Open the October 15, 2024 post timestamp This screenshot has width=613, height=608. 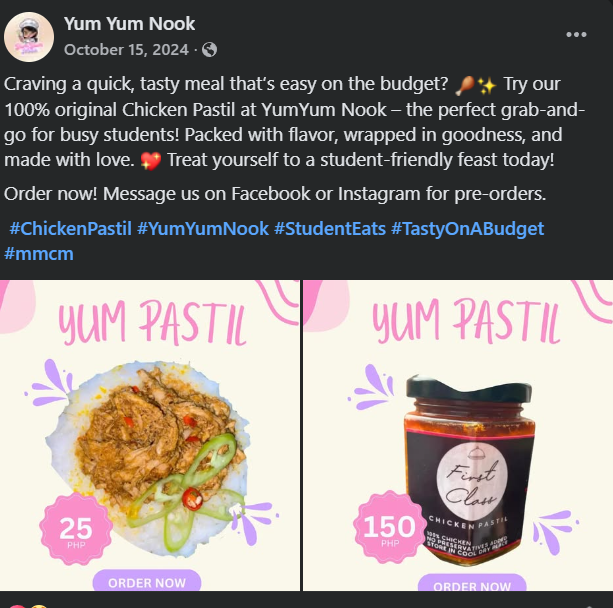126,50
